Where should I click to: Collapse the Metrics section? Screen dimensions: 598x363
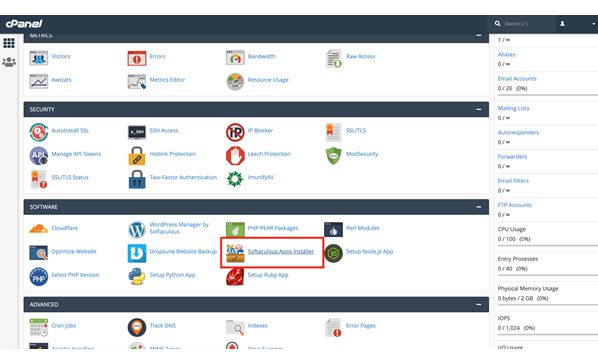click(x=479, y=35)
